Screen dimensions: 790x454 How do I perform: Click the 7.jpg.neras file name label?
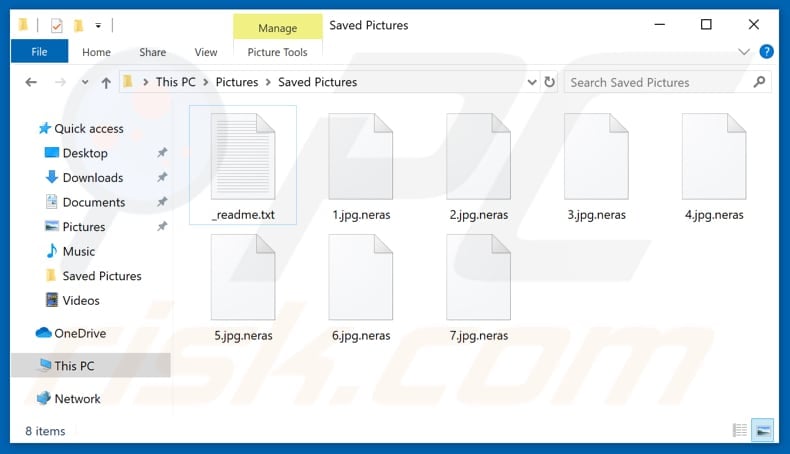point(479,336)
